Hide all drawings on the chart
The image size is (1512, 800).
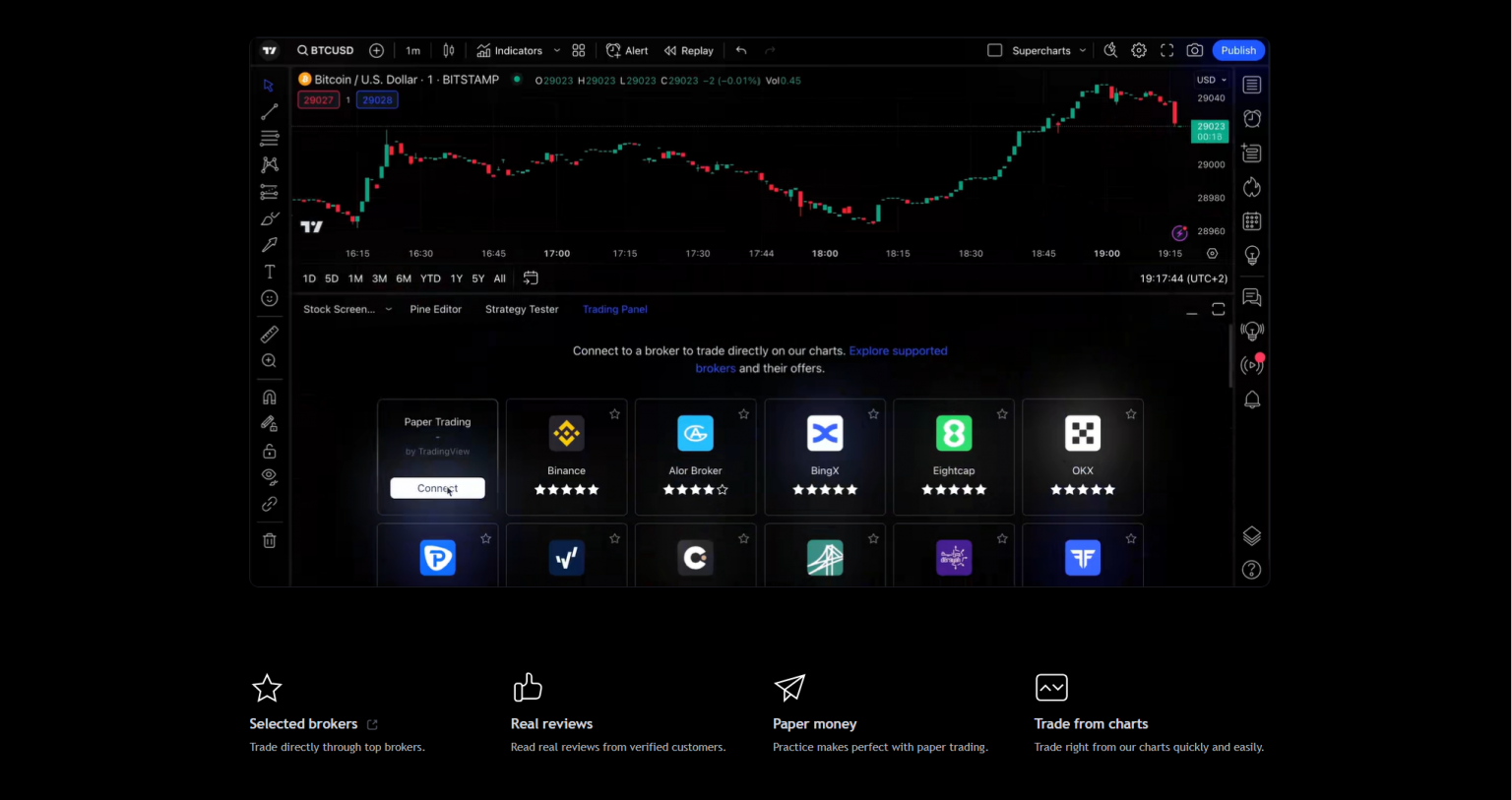(x=269, y=476)
